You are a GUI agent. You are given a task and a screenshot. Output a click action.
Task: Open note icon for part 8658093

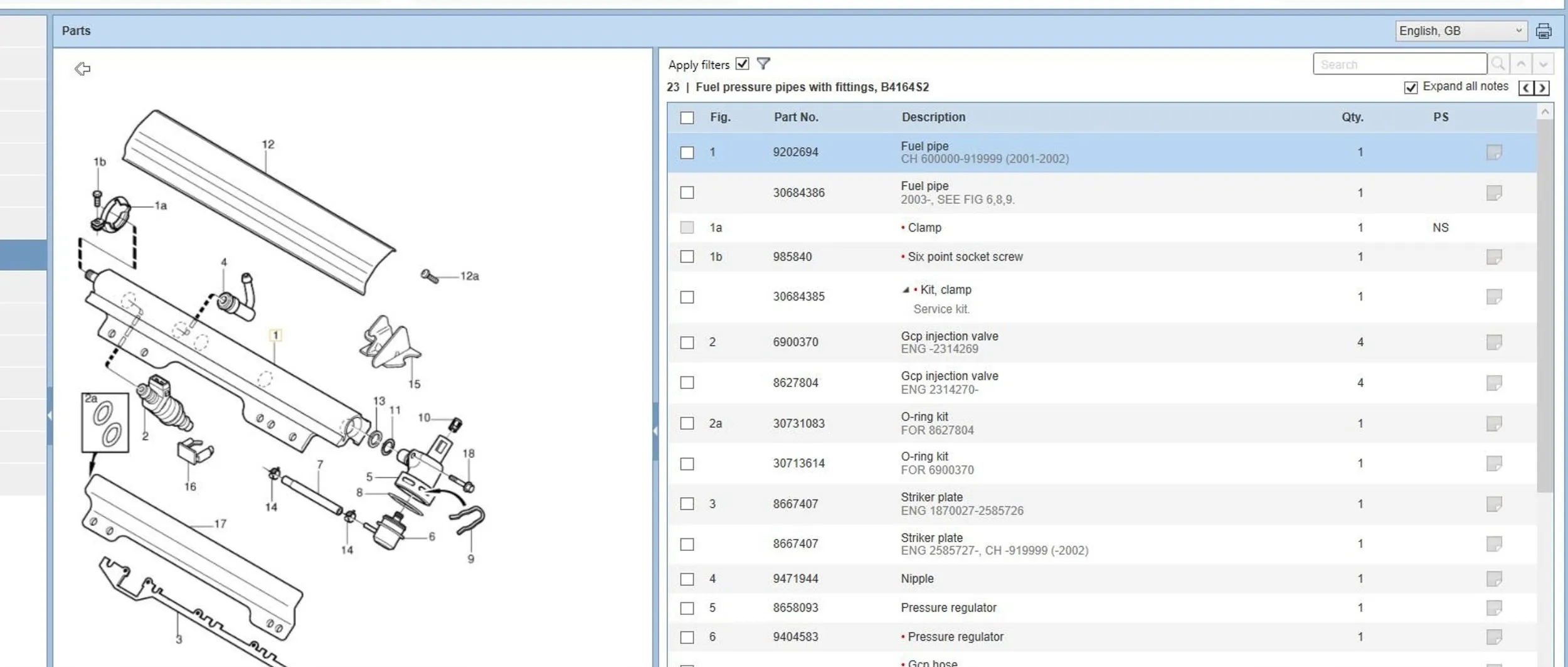[1494, 608]
